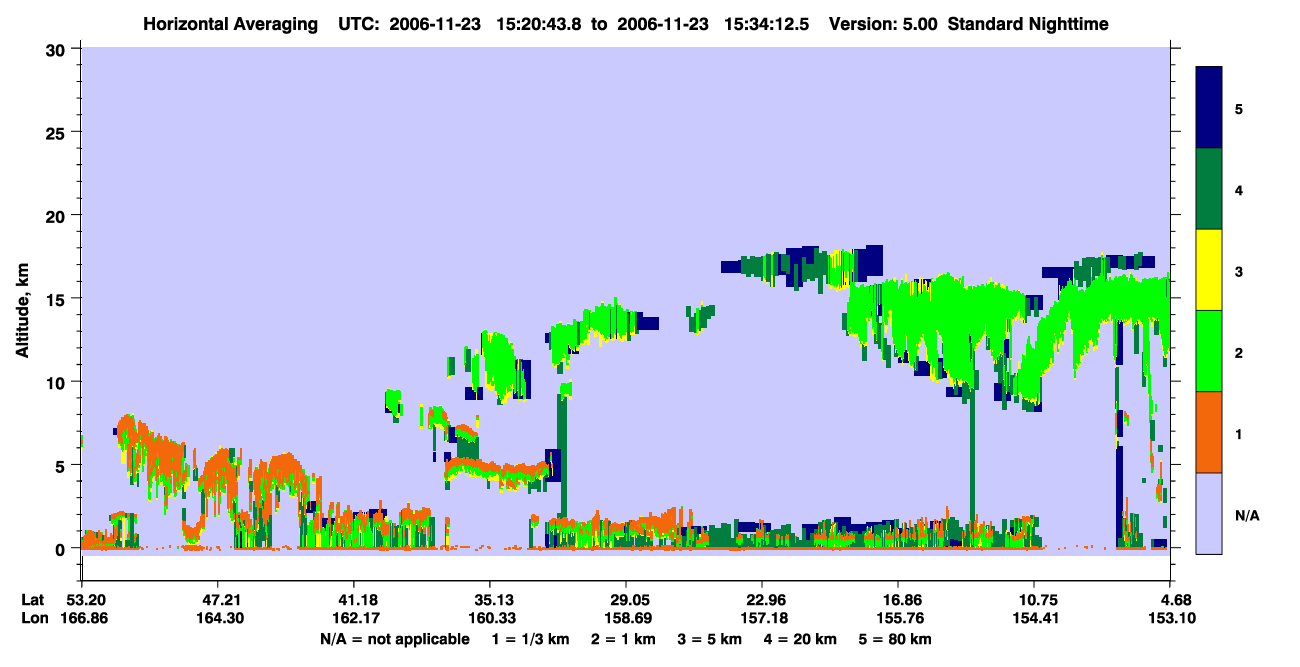Screen dimensions: 1300x667
Task: Click the end time '15:34:12.5' in title
Action: tap(769, 24)
